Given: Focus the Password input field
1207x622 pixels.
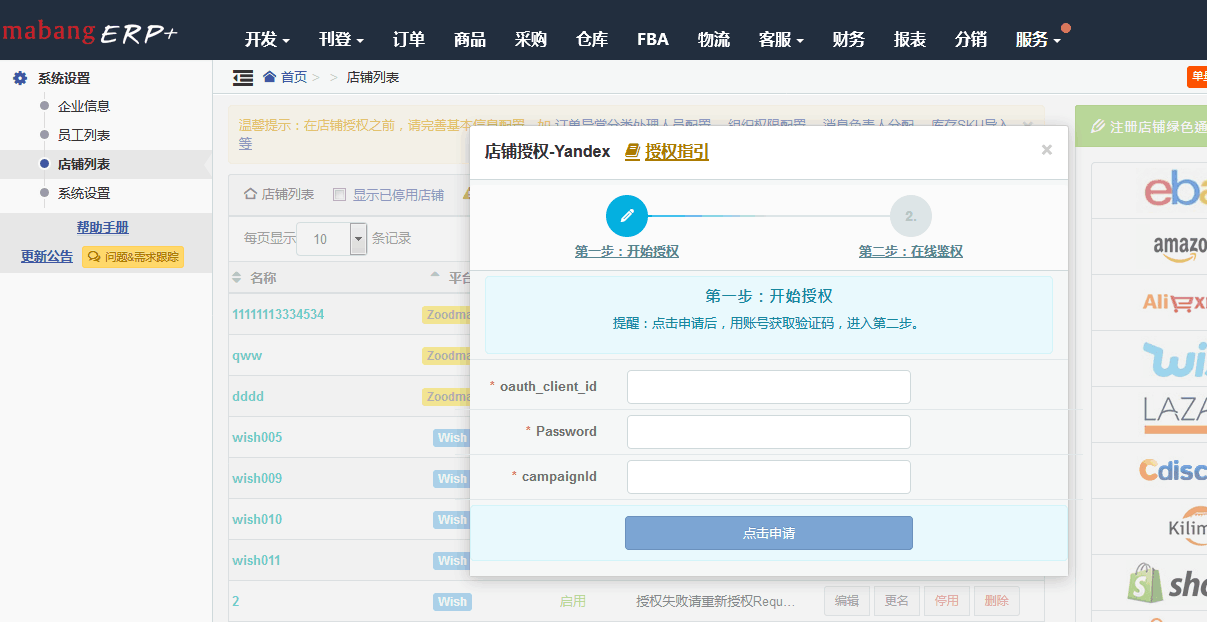Looking at the screenshot, I should click(769, 432).
